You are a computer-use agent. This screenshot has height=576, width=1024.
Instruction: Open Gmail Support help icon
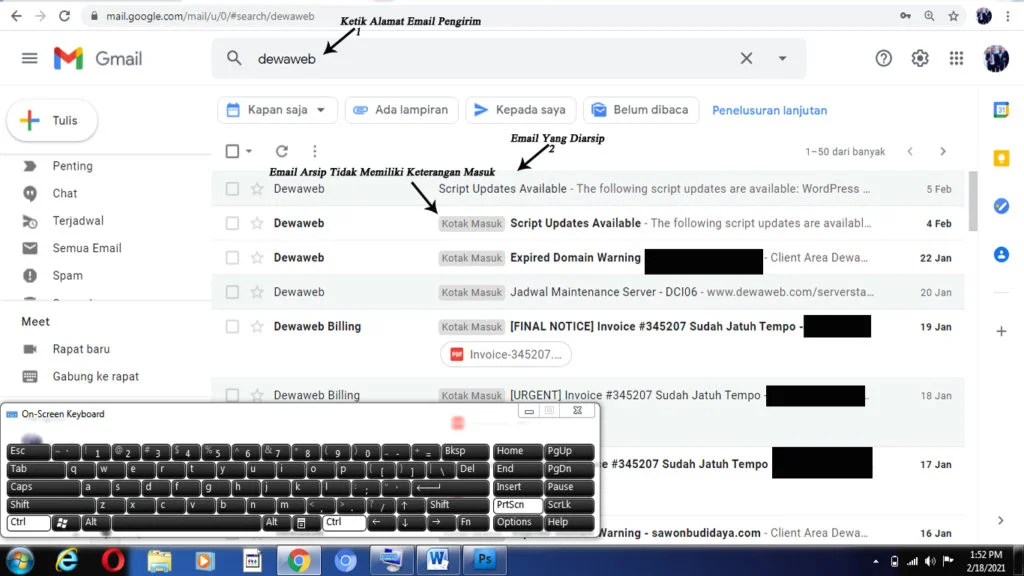(883, 58)
